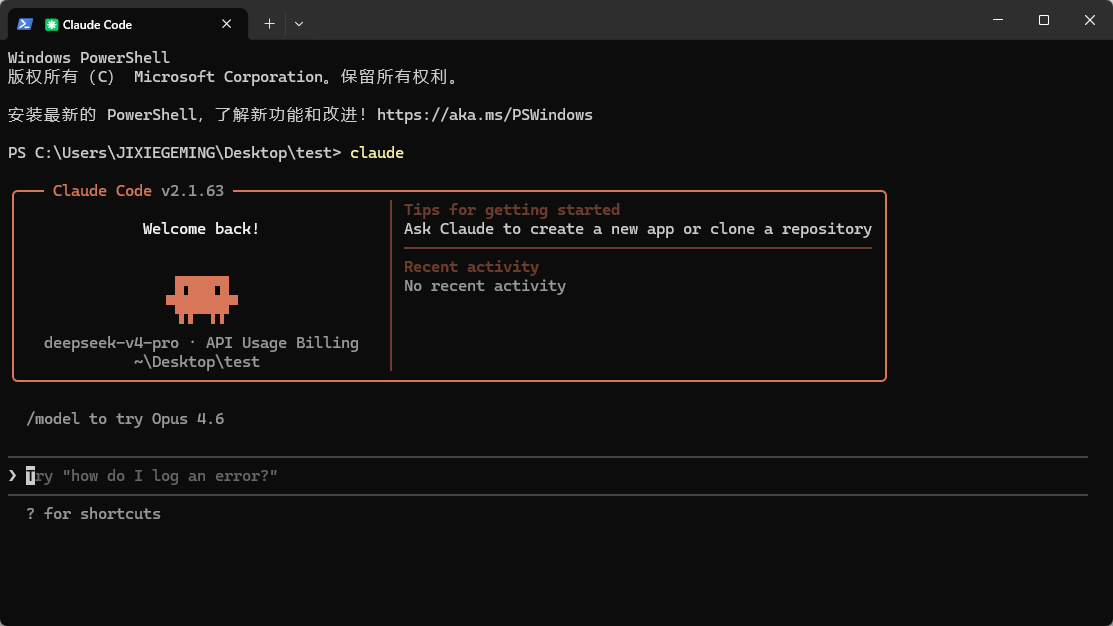
Task: Click the PS C:\Users\JIXIEGEMING prompt path
Action: (x=175, y=153)
